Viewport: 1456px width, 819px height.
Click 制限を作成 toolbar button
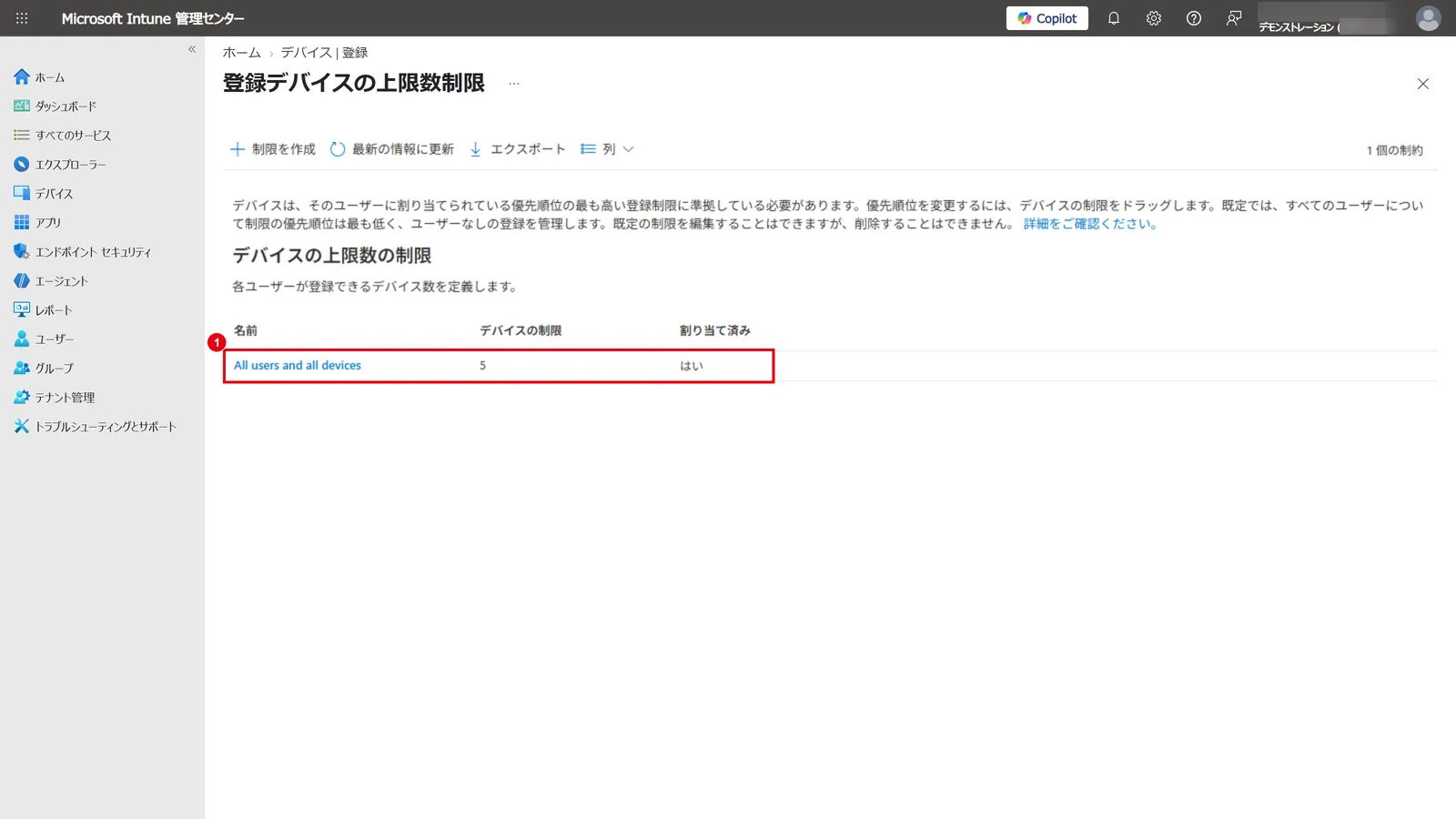pos(273,149)
